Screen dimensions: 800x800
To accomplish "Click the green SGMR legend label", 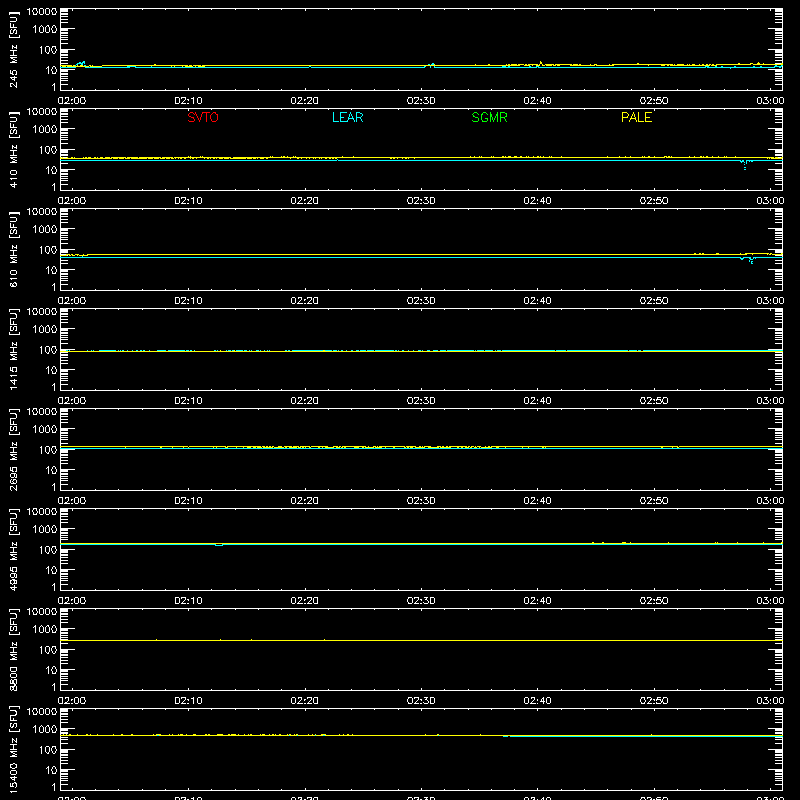I will [489, 117].
